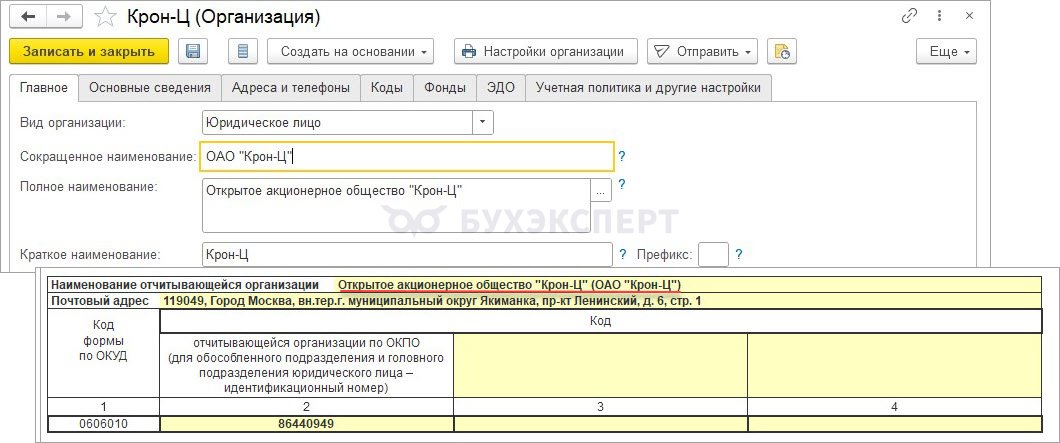
Task: Click the empty yellow cell under column 4
Action: pos(895,424)
